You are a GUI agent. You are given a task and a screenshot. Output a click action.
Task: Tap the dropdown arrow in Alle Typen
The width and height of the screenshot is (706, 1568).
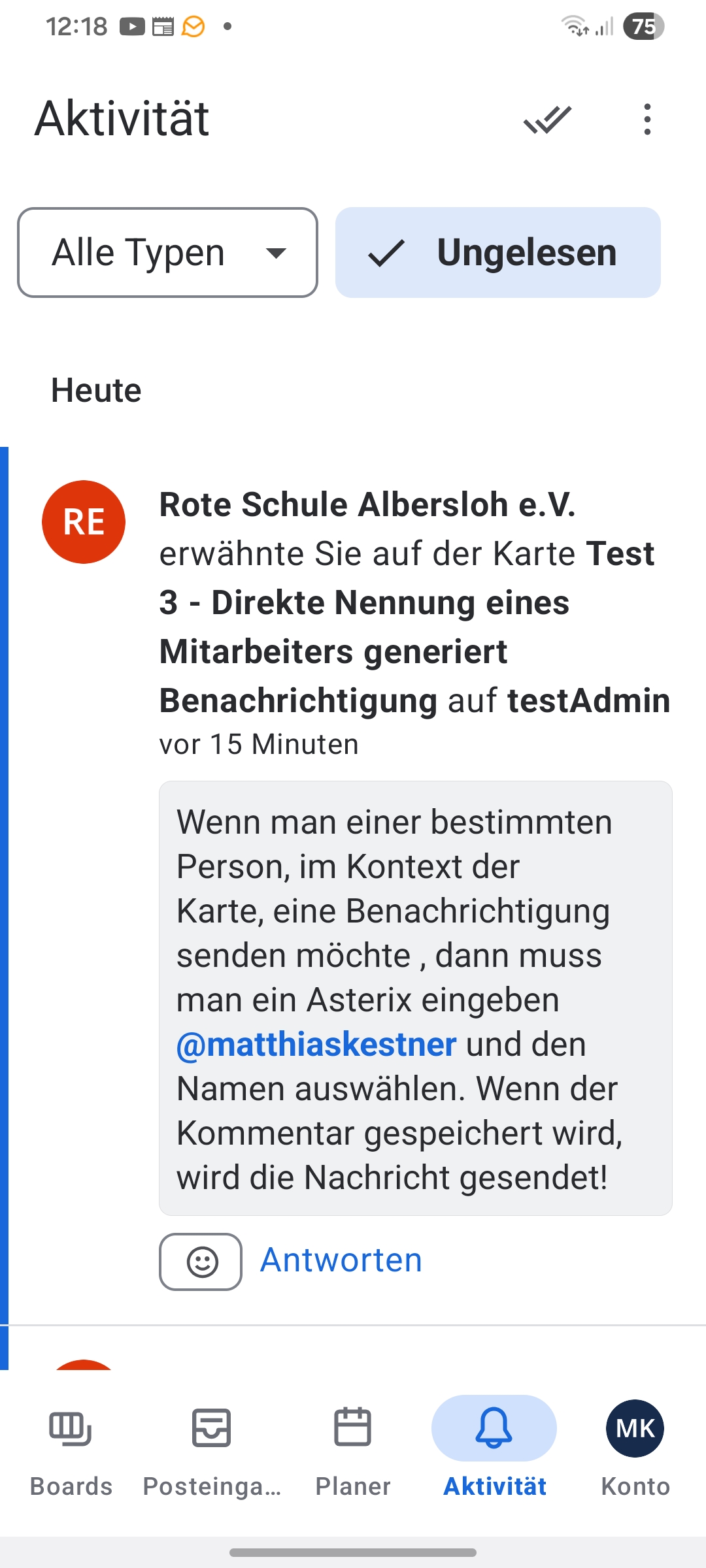point(277,253)
